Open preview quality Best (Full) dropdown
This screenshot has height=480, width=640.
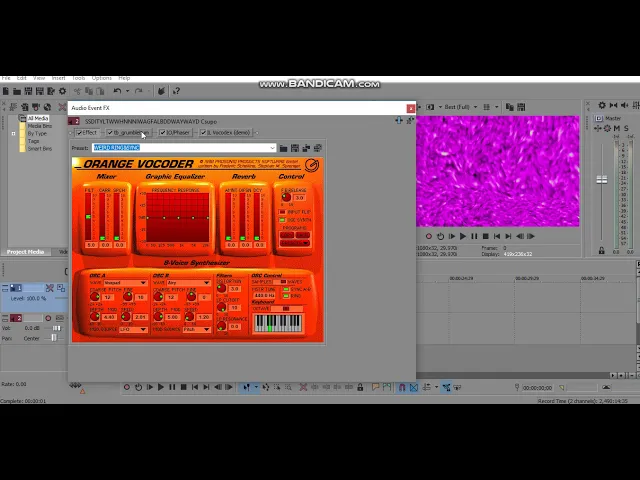(476, 107)
